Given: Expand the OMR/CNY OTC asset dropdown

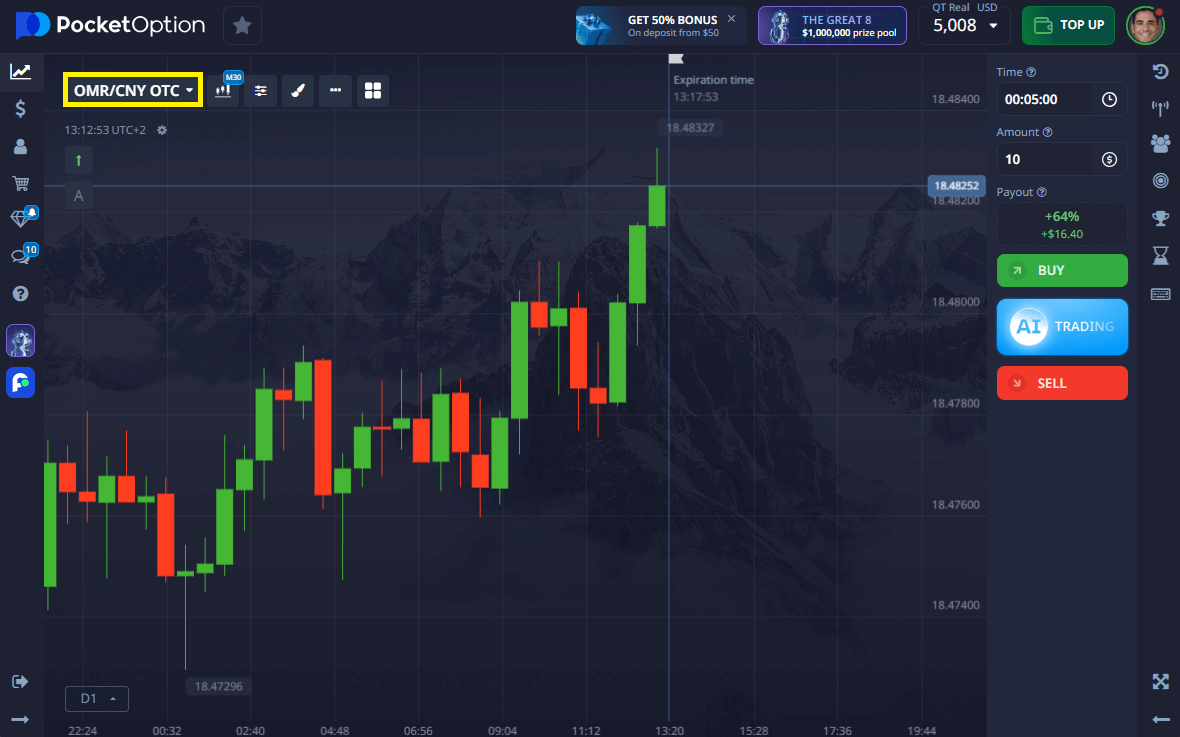Looking at the screenshot, I should tap(133, 91).
